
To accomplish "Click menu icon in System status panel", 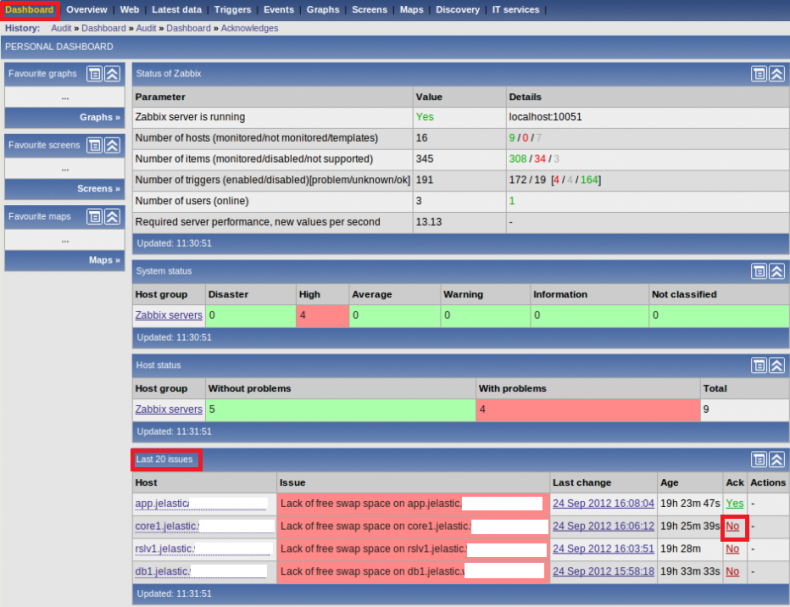I will (x=760, y=271).
